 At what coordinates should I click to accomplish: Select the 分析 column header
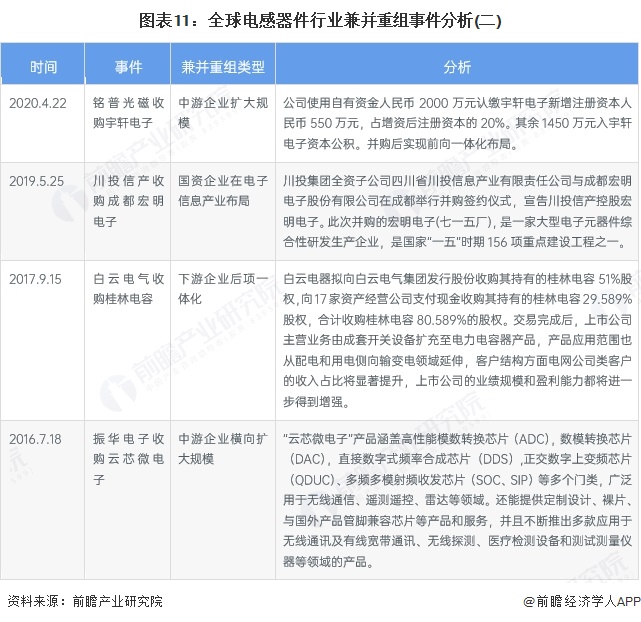[456, 66]
